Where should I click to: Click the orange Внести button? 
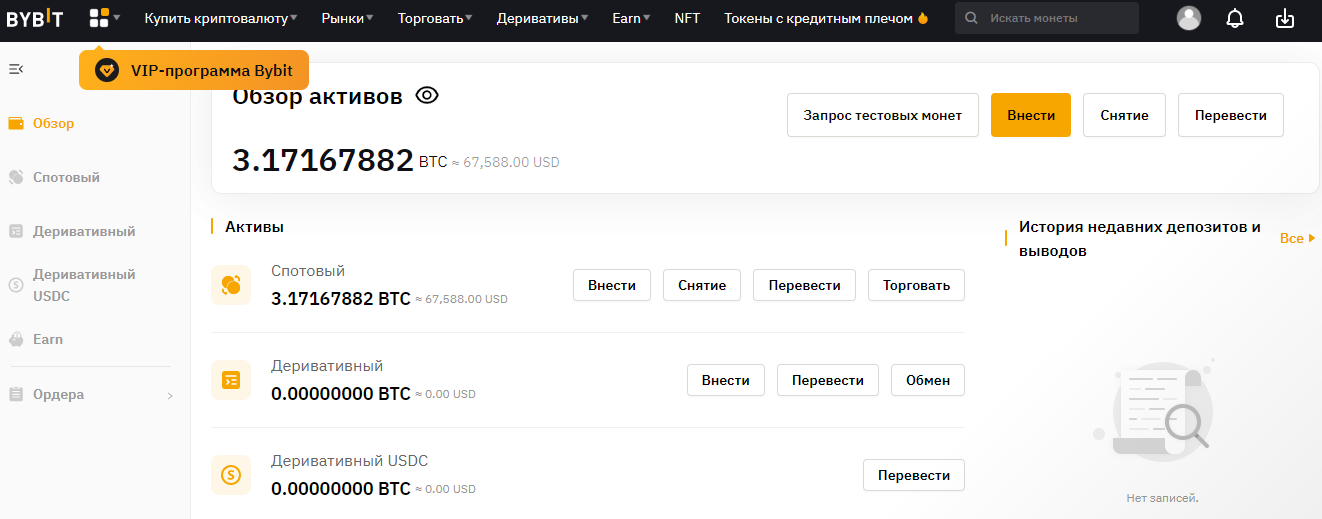(x=1031, y=115)
